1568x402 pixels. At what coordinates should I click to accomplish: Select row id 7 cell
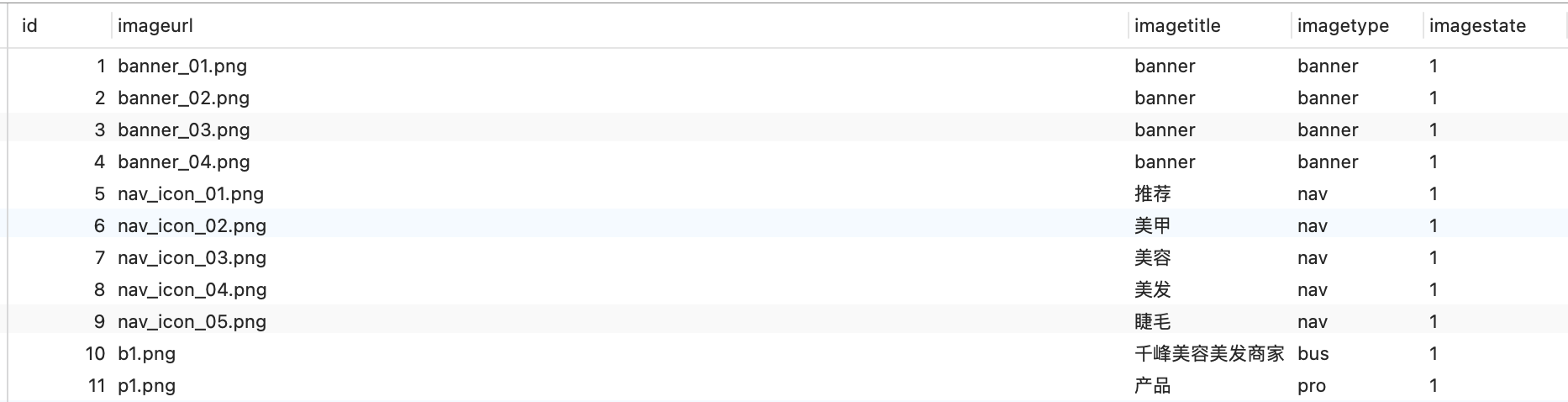(x=61, y=257)
